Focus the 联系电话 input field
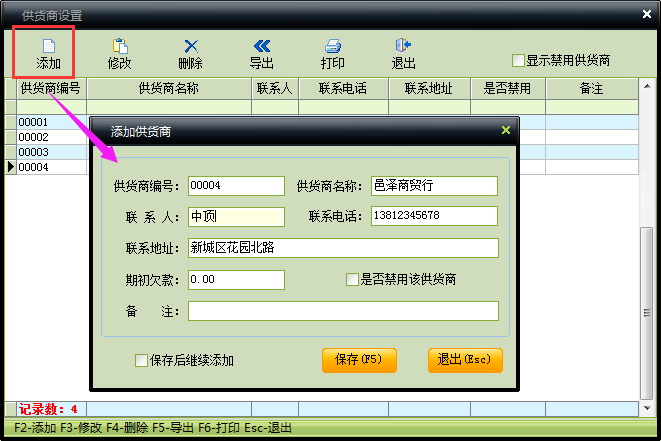The height and width of the screenshot is (441, 661). click(x=433, y=216)
